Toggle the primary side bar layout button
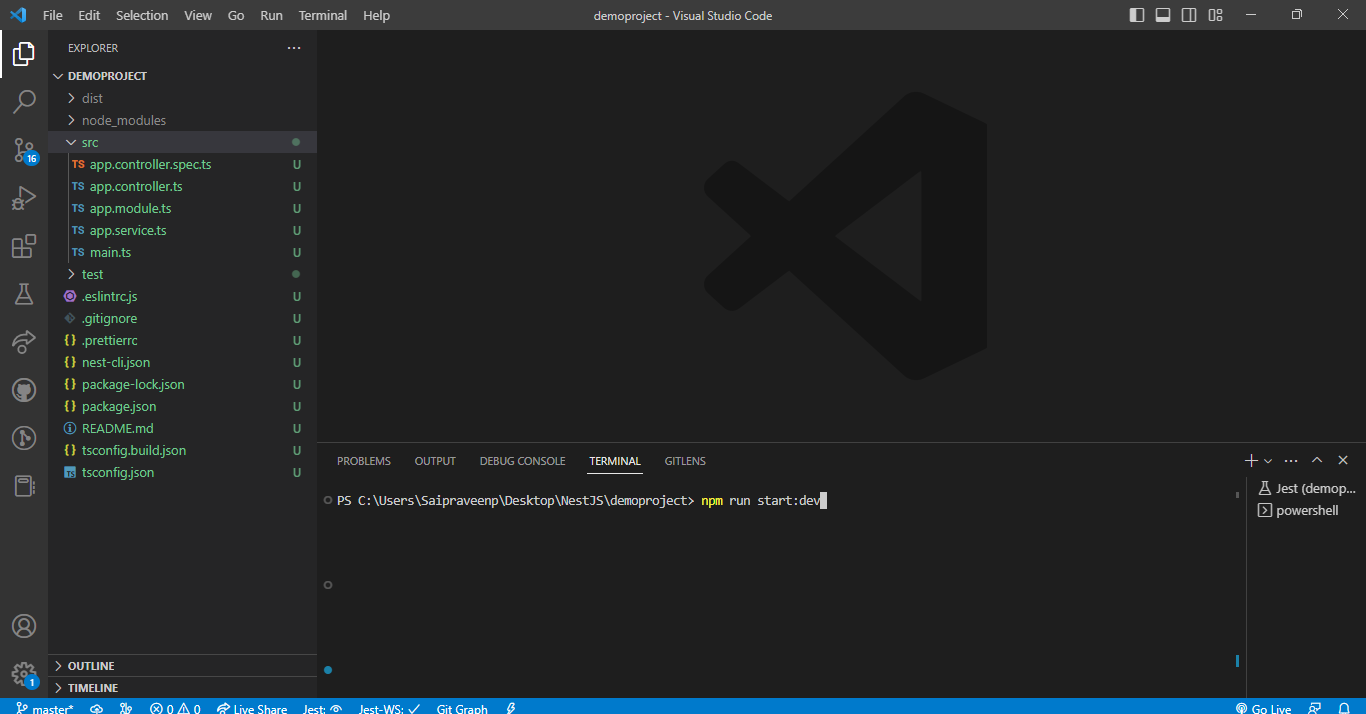 pos(1137,15)
